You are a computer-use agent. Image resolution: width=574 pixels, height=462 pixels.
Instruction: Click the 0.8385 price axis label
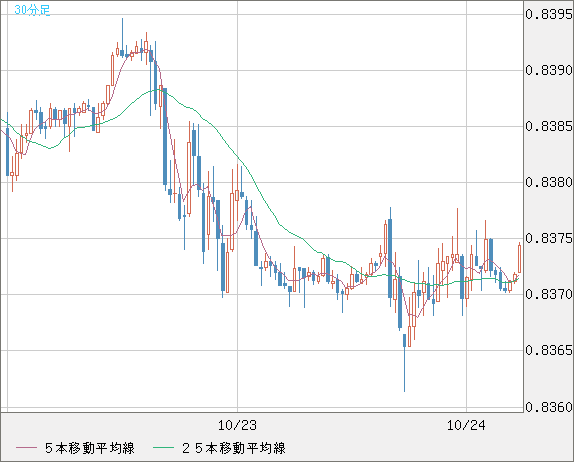point(549,126)
